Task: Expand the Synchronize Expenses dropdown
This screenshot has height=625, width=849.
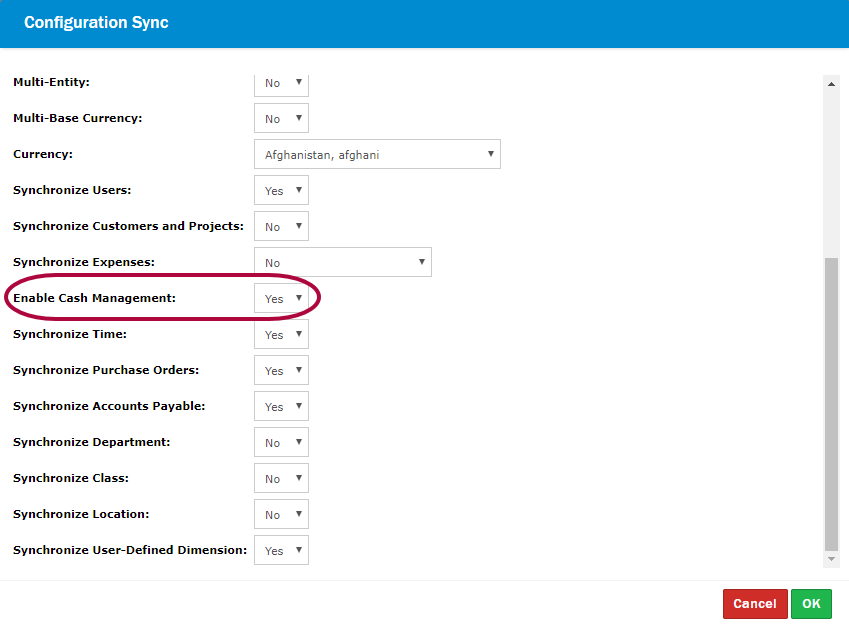Action: click(x=343, y=263)
